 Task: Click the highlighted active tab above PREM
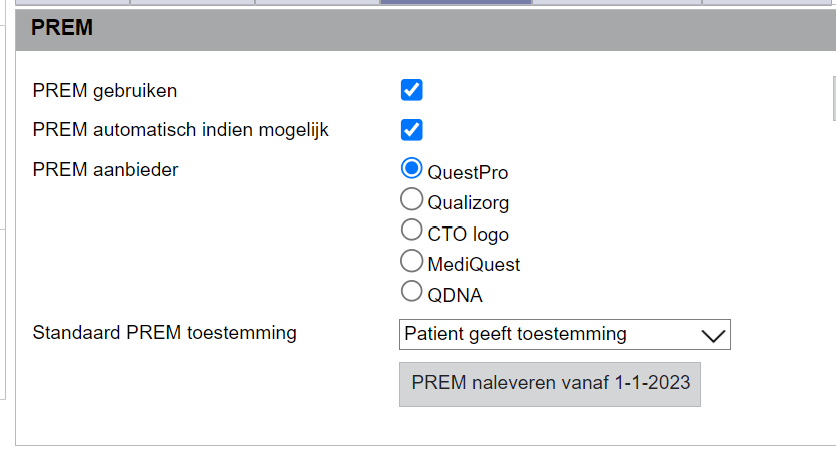(x=455, y=3)
